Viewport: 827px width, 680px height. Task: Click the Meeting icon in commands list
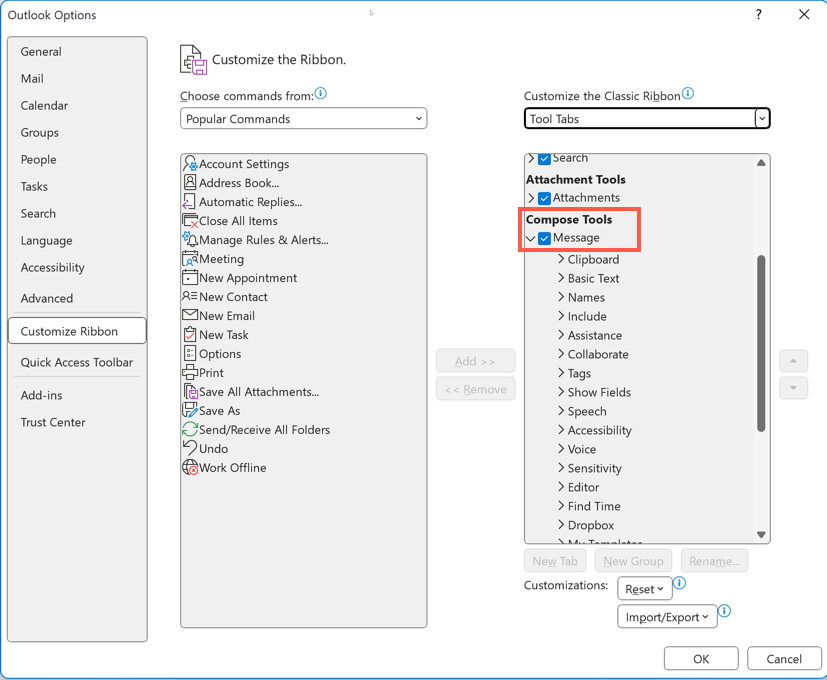pos(190,258)
